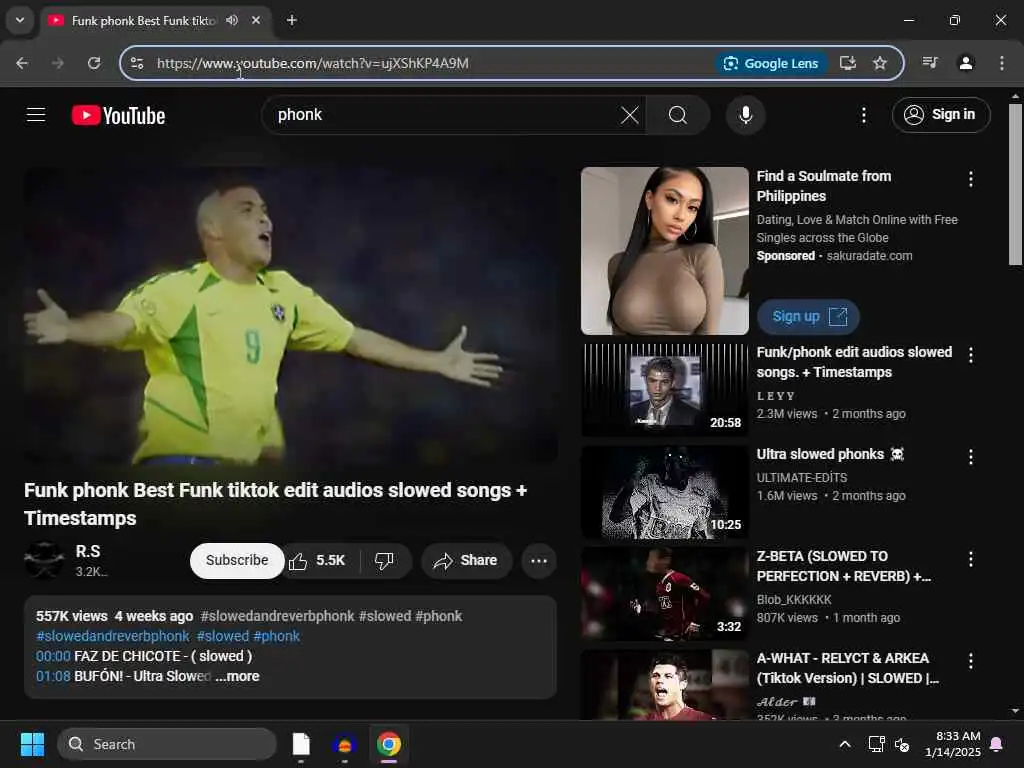Viewport: 1024px width, 768px height.
Task: Open options for Soulmate ad
Action: [970, 179]
